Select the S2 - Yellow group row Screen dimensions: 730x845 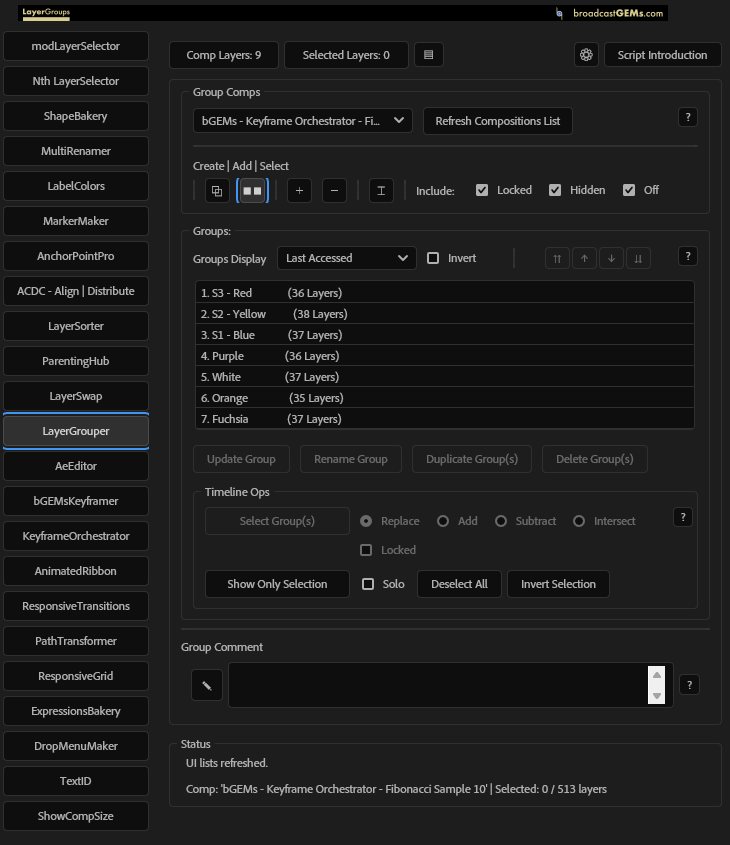(445, 314)
